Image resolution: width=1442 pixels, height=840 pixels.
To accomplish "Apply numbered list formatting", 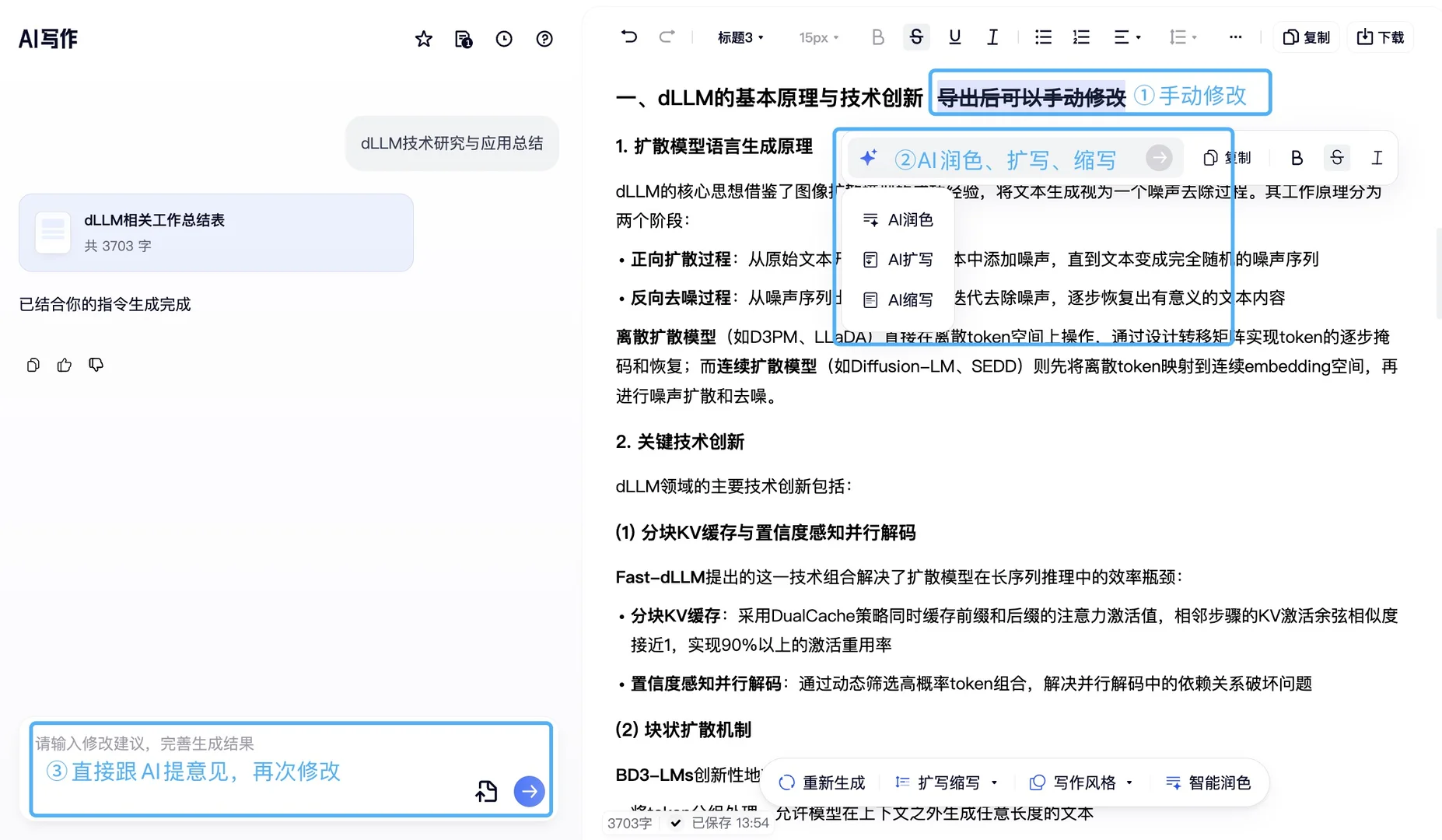I will coord(1081,37).
